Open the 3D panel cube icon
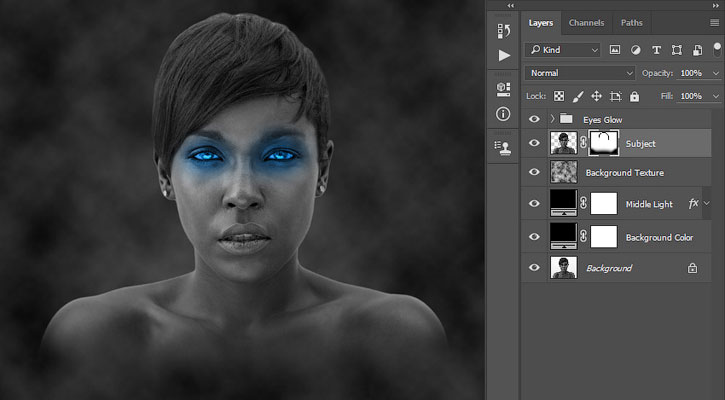 tap(504, 89)
